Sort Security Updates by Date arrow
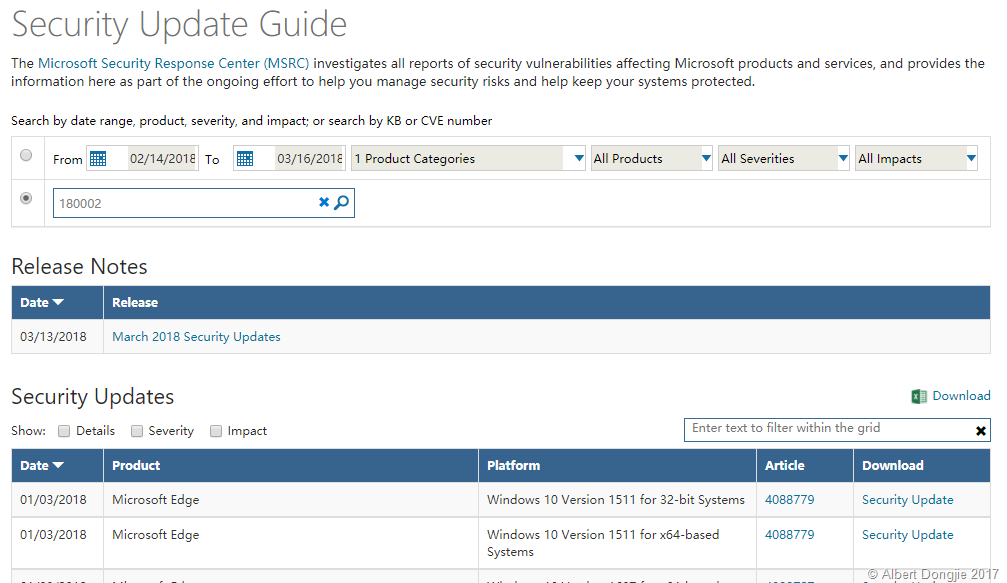This screenshot has height=583, width=1007. [x=58, y=466]
